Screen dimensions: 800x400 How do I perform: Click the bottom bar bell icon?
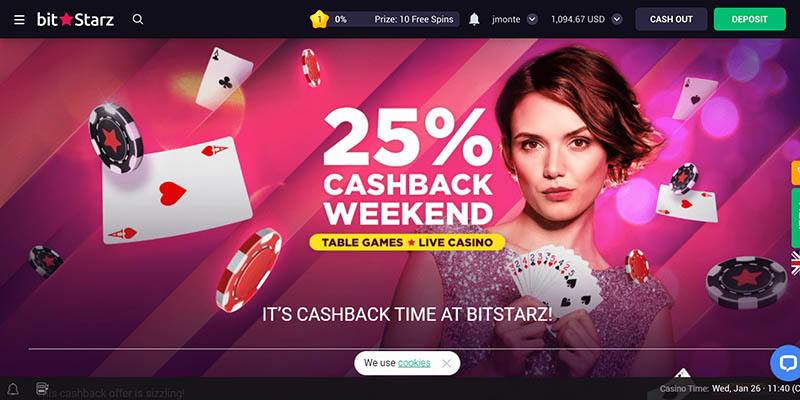[x=13, y=389]
